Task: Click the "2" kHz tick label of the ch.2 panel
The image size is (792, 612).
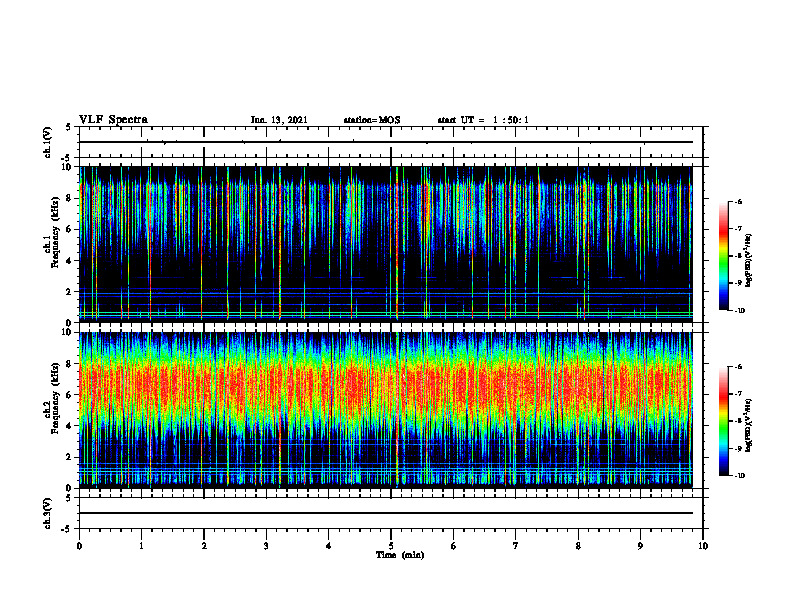Action: point(70,457)
